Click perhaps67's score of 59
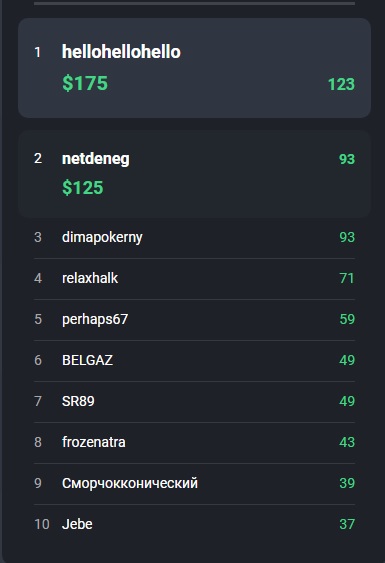This screenshot has height=563, width=385. coord(347,319)
